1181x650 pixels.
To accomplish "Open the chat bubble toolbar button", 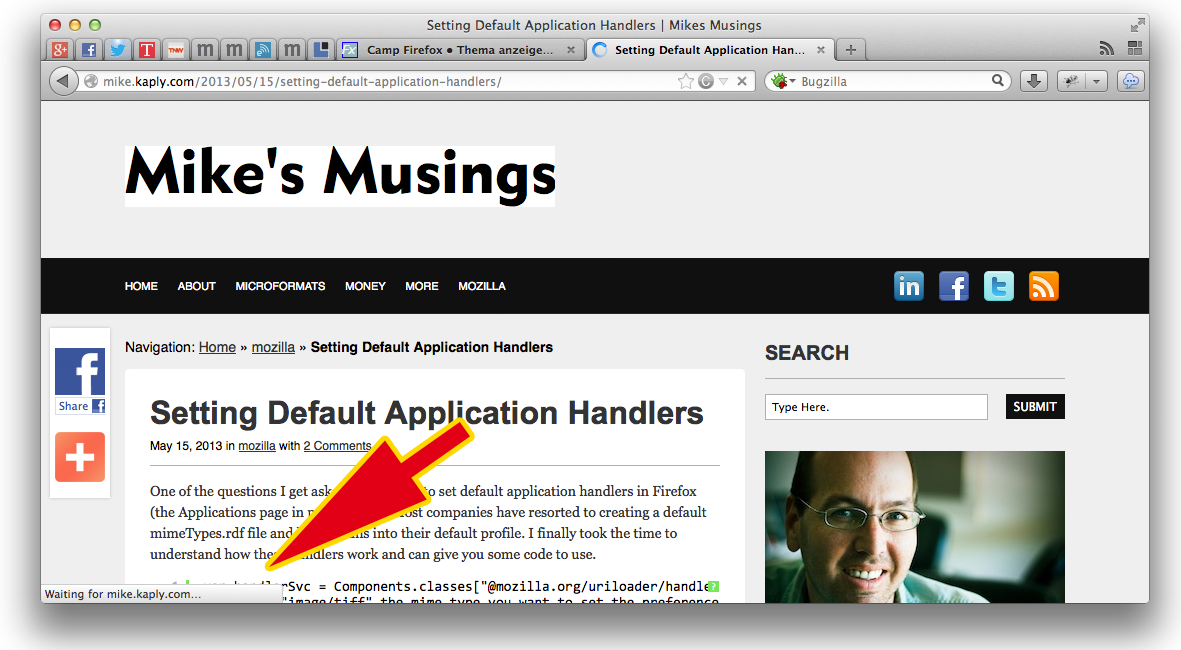I will pos(1131,81).
